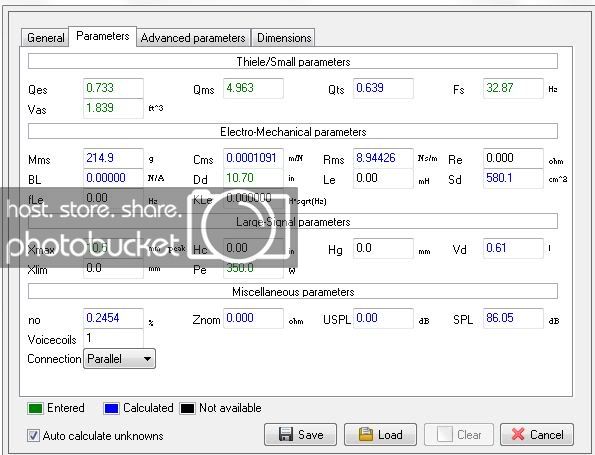Click the Re ohm input field
This screenshot has width=595, height=455.
pos(513,158)
